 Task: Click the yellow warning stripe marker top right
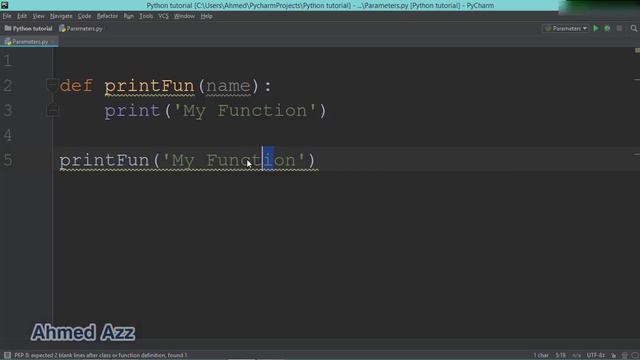pos(637,51)
